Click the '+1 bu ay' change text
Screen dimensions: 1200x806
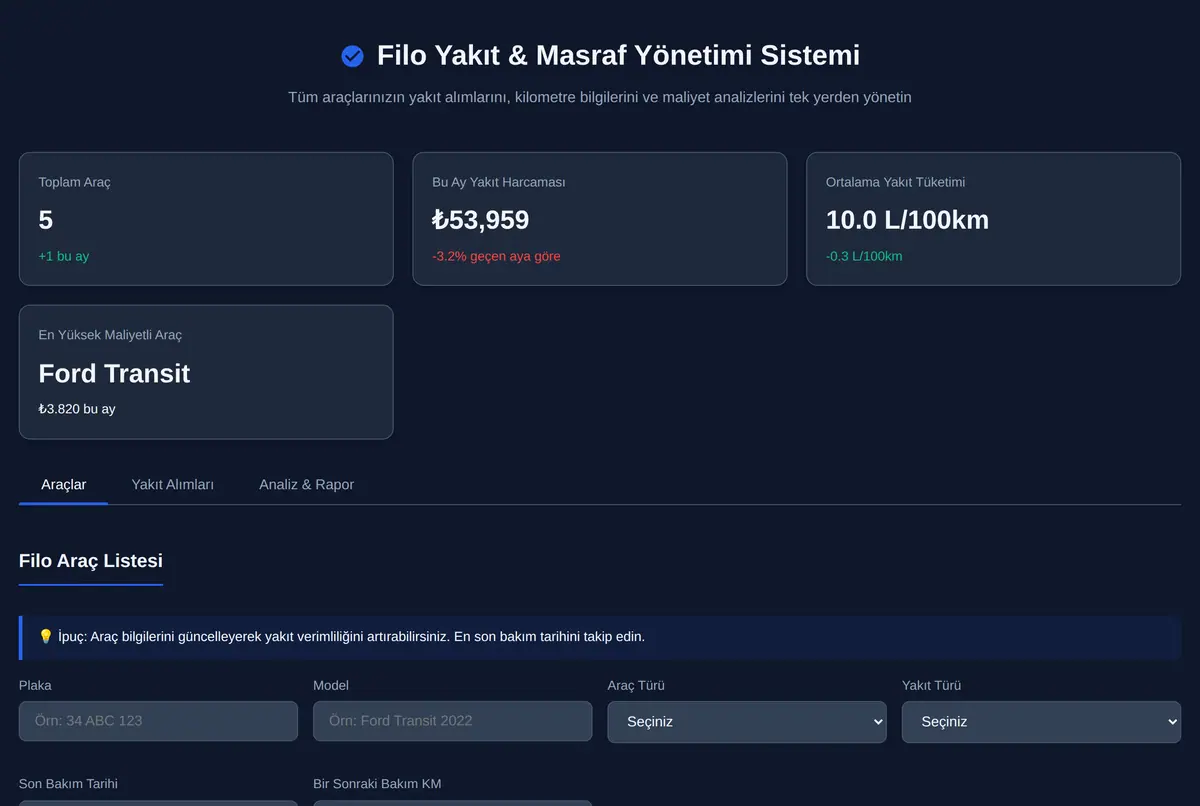tap(64, 256)
